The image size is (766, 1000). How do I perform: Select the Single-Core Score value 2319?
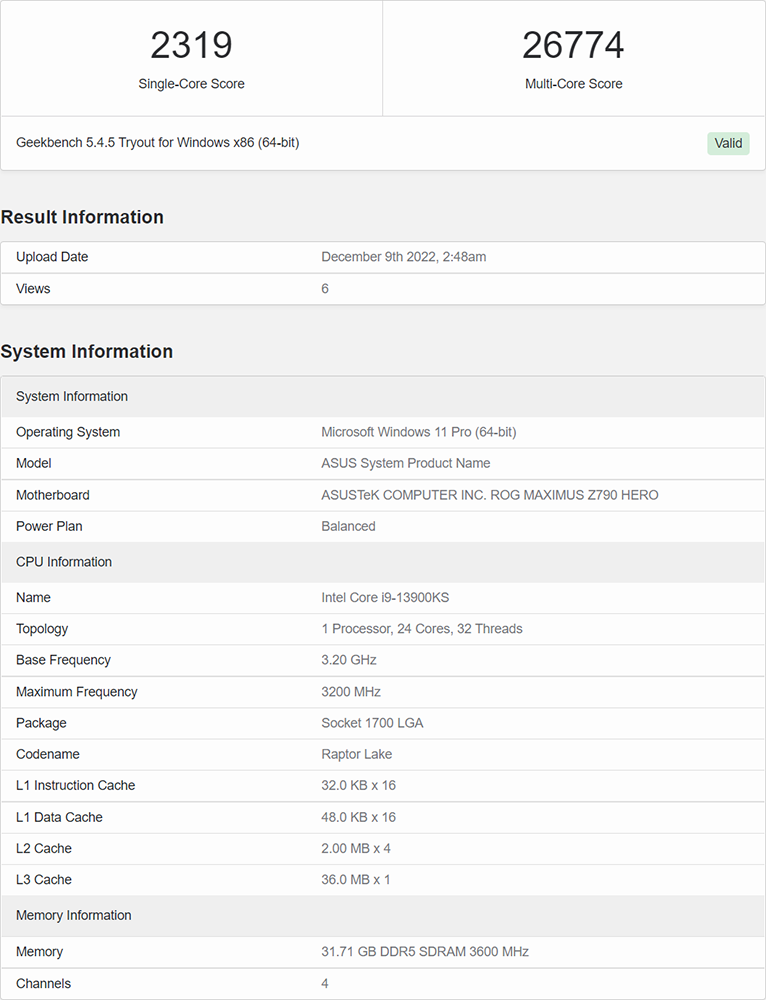pyautogui.click(x=191, y=45)
